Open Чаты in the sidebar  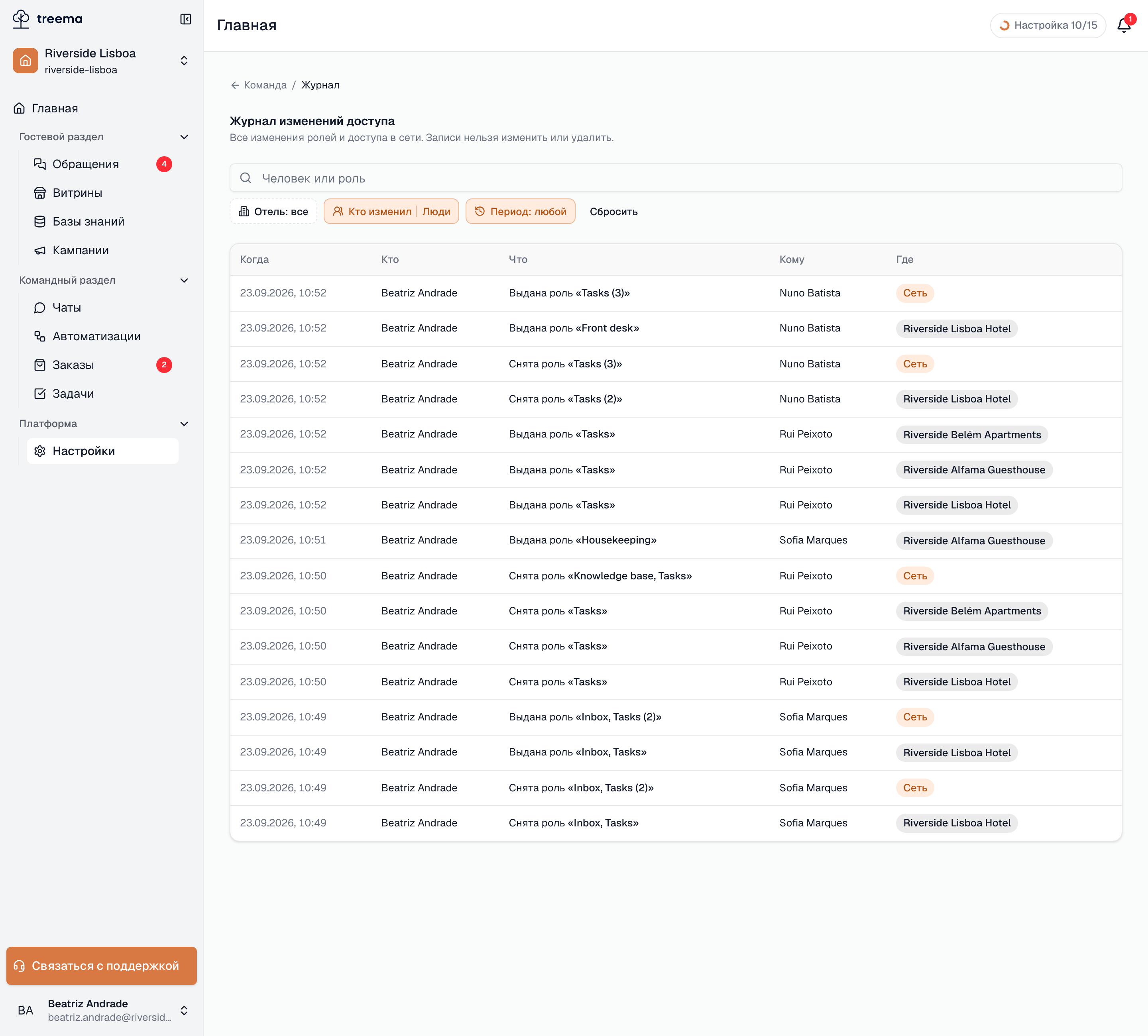(x=102, y=307)
